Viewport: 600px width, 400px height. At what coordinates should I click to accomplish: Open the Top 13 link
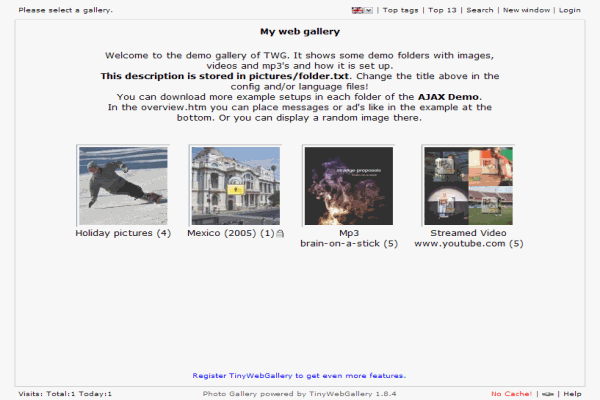tap(442, 10)
